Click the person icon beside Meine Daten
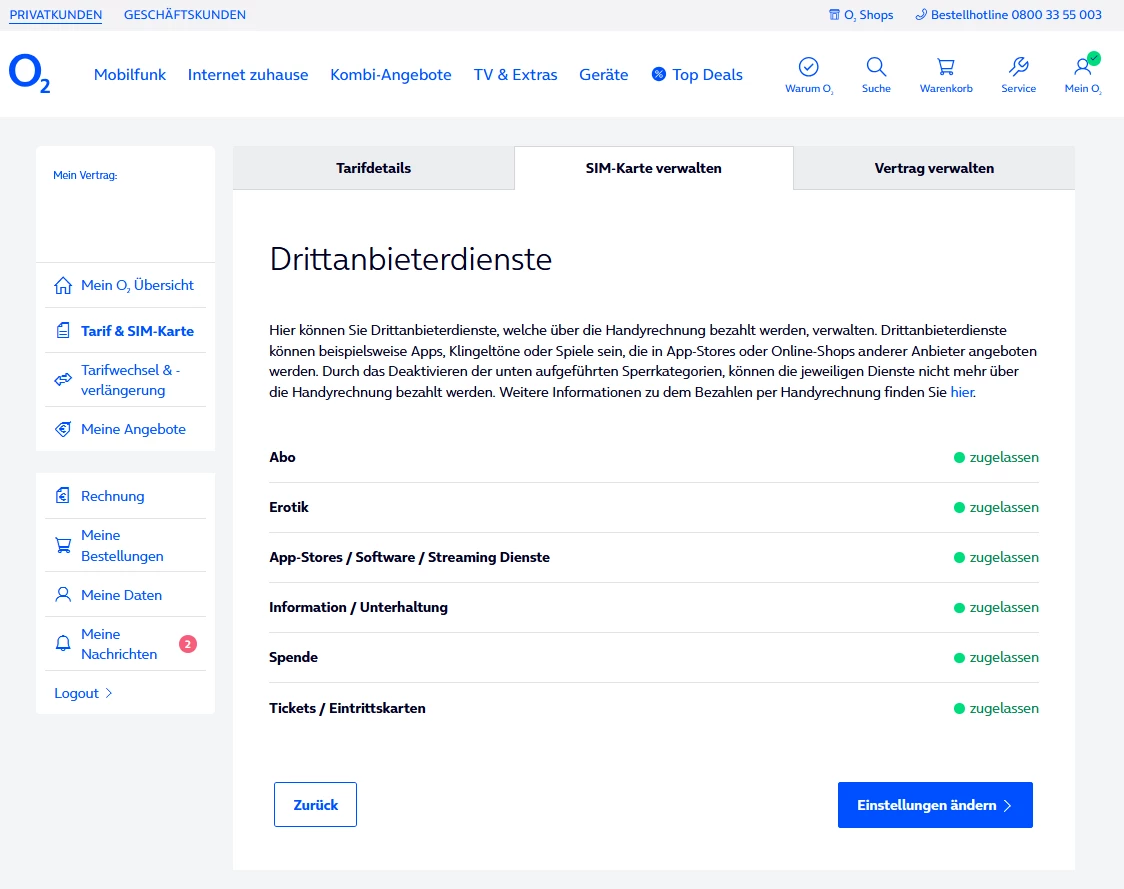 pyautogui.click(x=63, y=594)
